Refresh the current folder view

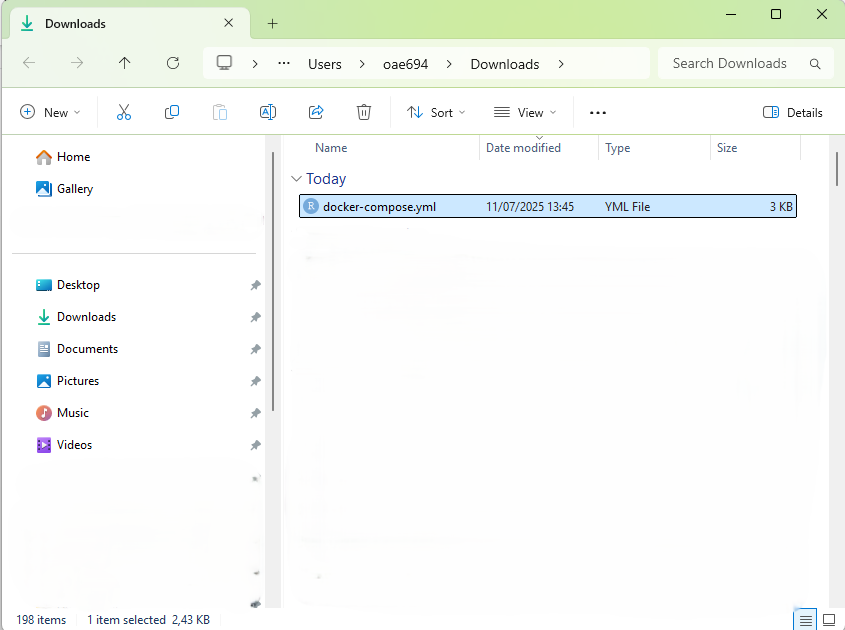(x=173, y=63)
